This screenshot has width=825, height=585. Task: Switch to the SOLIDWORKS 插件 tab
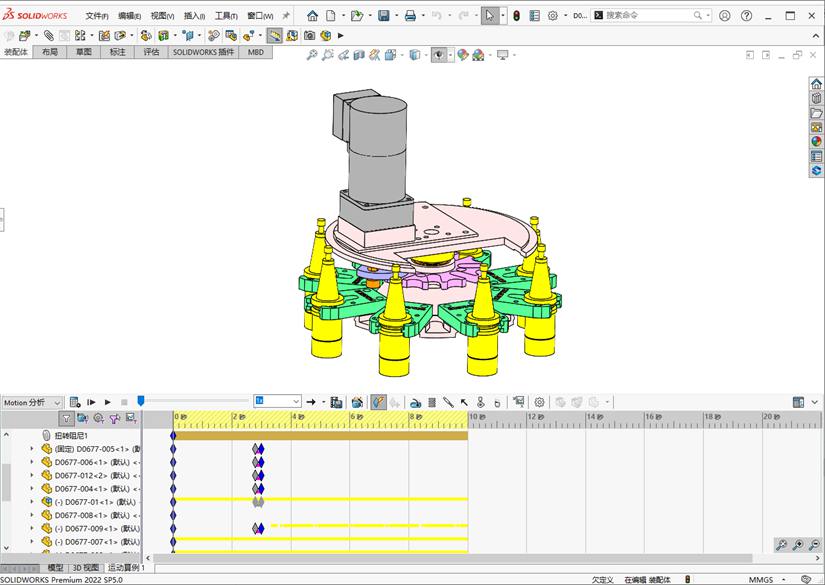[203, 52]
